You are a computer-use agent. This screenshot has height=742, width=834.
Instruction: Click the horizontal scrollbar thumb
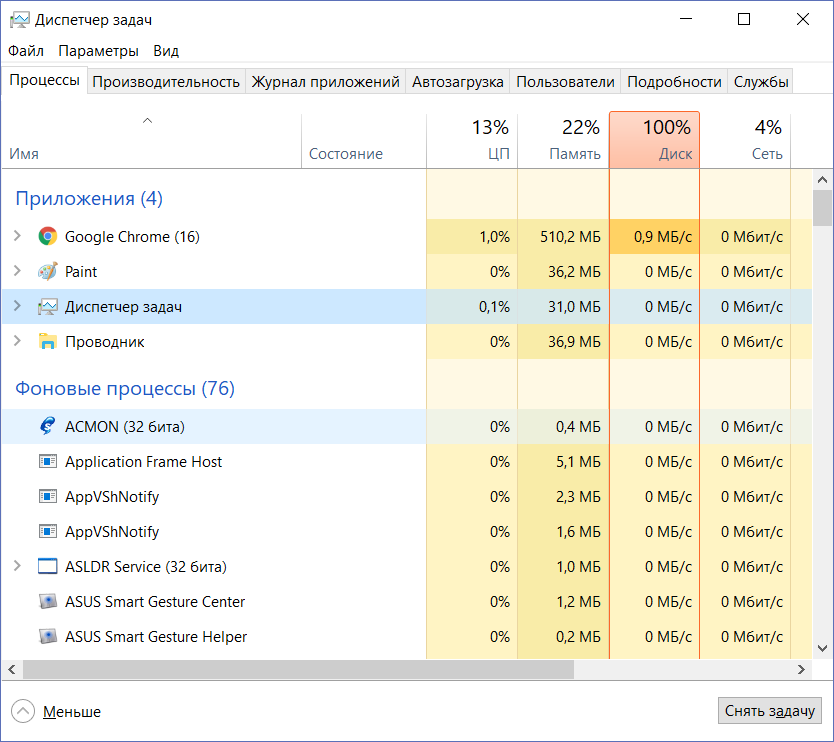(298, 670)
